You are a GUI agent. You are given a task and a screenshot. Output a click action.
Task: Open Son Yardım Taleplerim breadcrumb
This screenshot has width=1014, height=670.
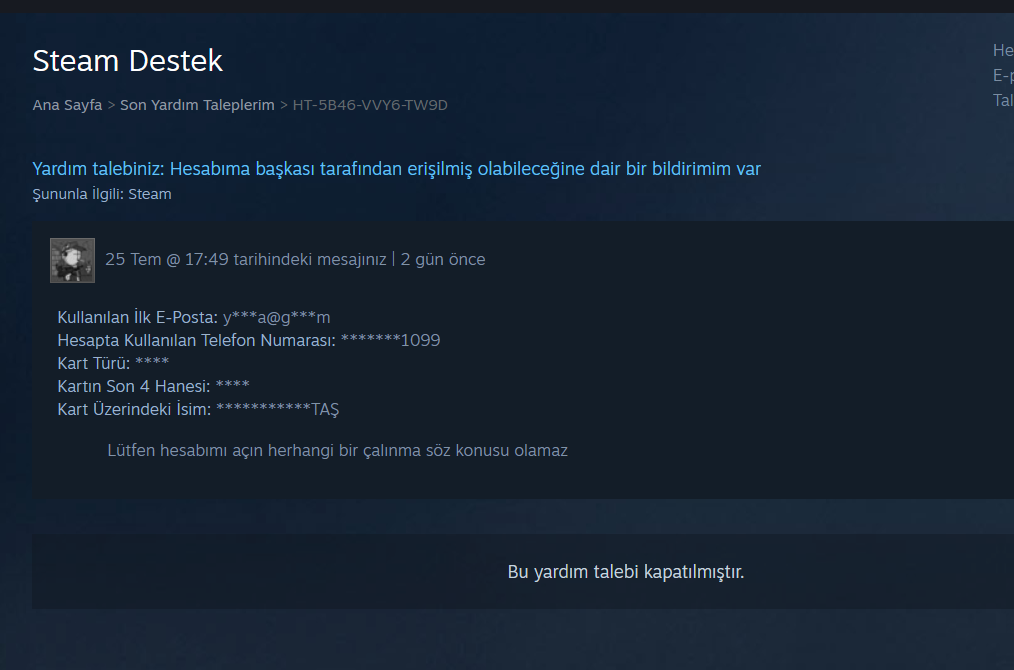[197, 105]
